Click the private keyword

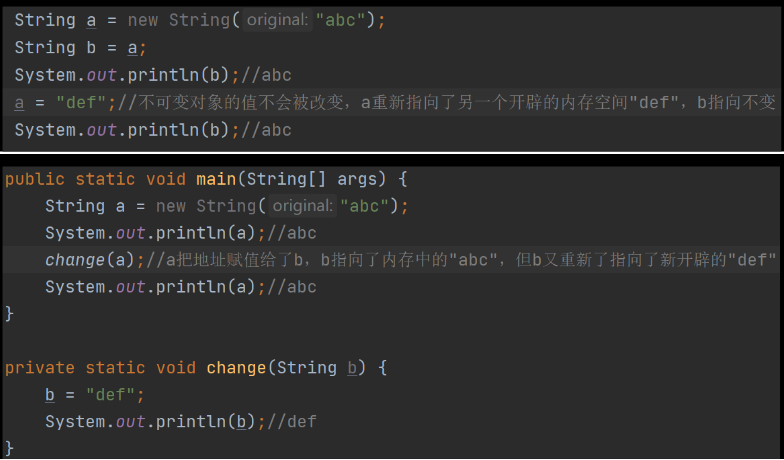pos(40,368)
